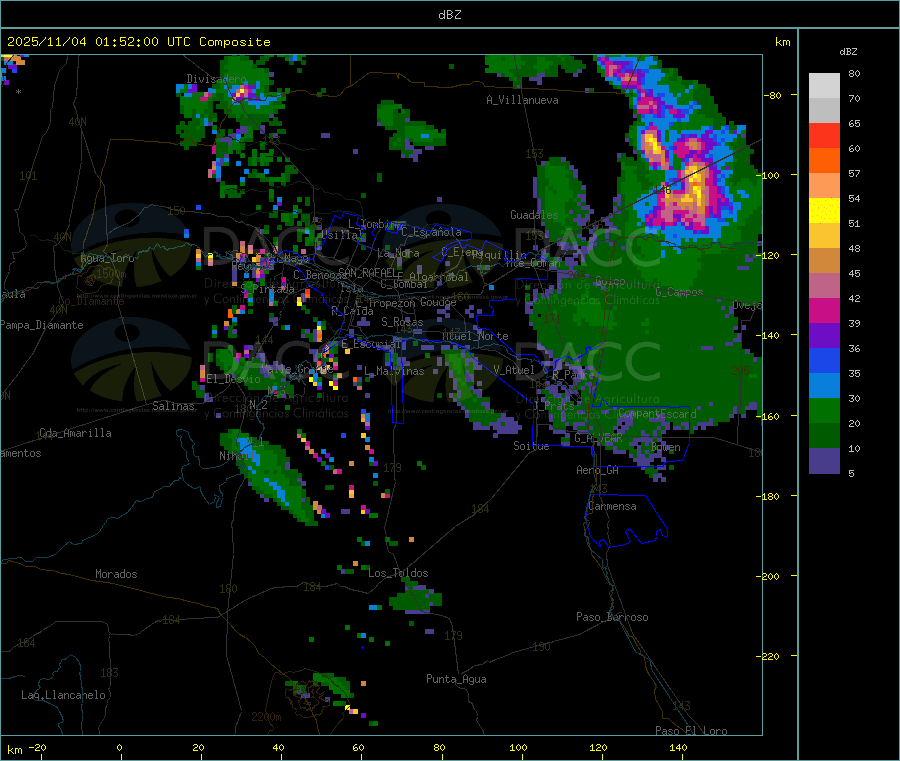Screen dimensions: 900x761
Task: Click the 'Paso_Barroso' map label
Action: pyautogui.click(x=612, y=617)
